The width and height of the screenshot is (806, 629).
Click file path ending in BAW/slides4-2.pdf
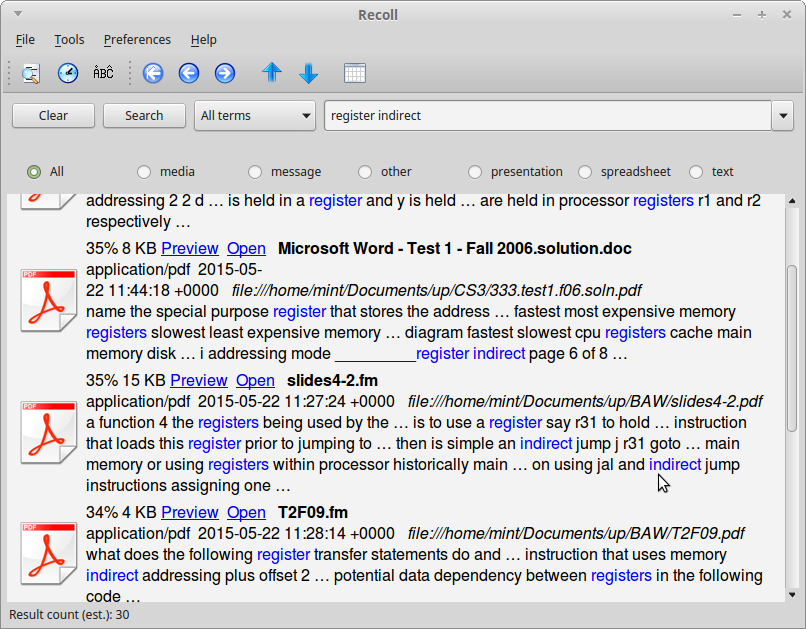[x=585, y=402]
